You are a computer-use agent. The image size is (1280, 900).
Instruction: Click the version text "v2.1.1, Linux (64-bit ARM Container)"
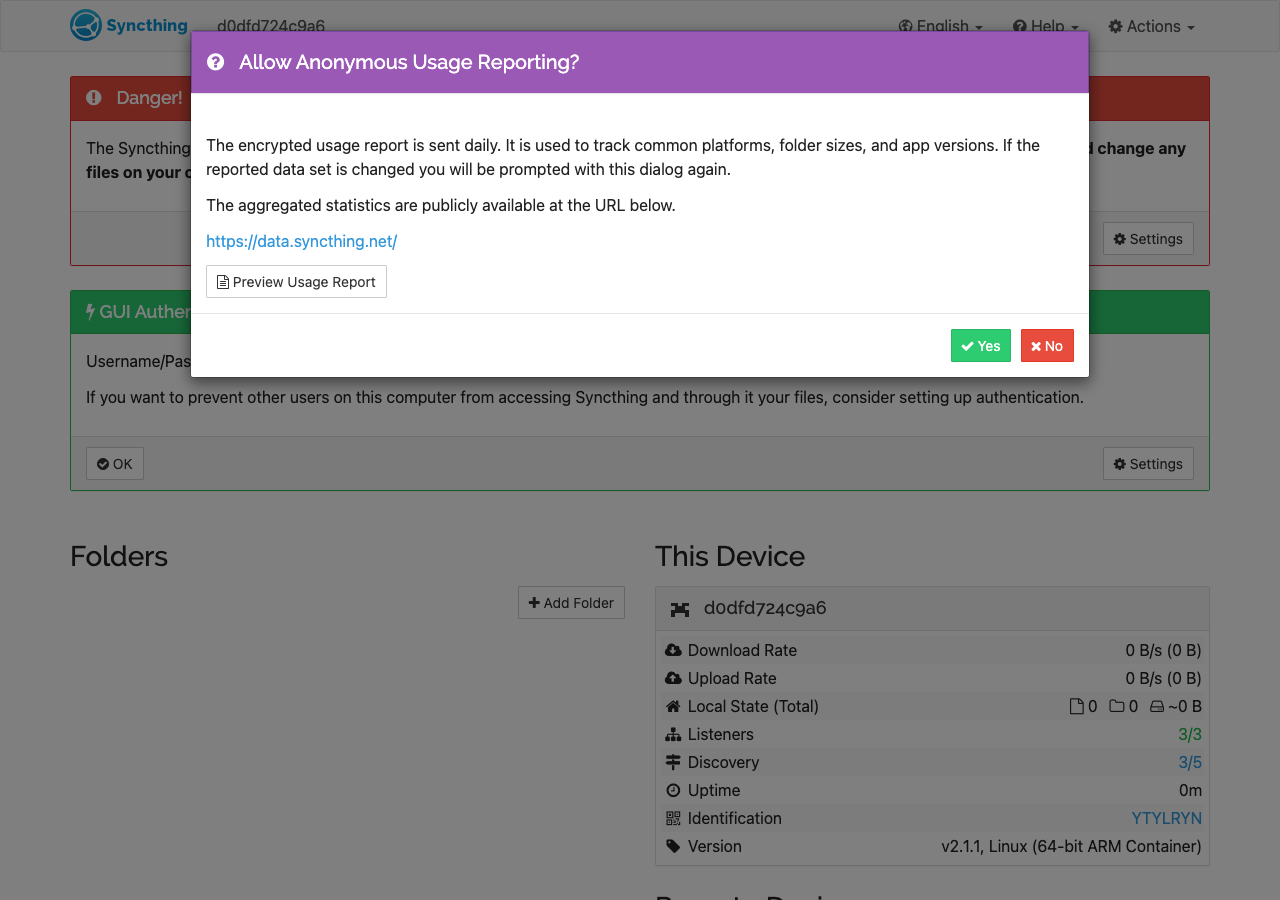[x=1071, y=846]
